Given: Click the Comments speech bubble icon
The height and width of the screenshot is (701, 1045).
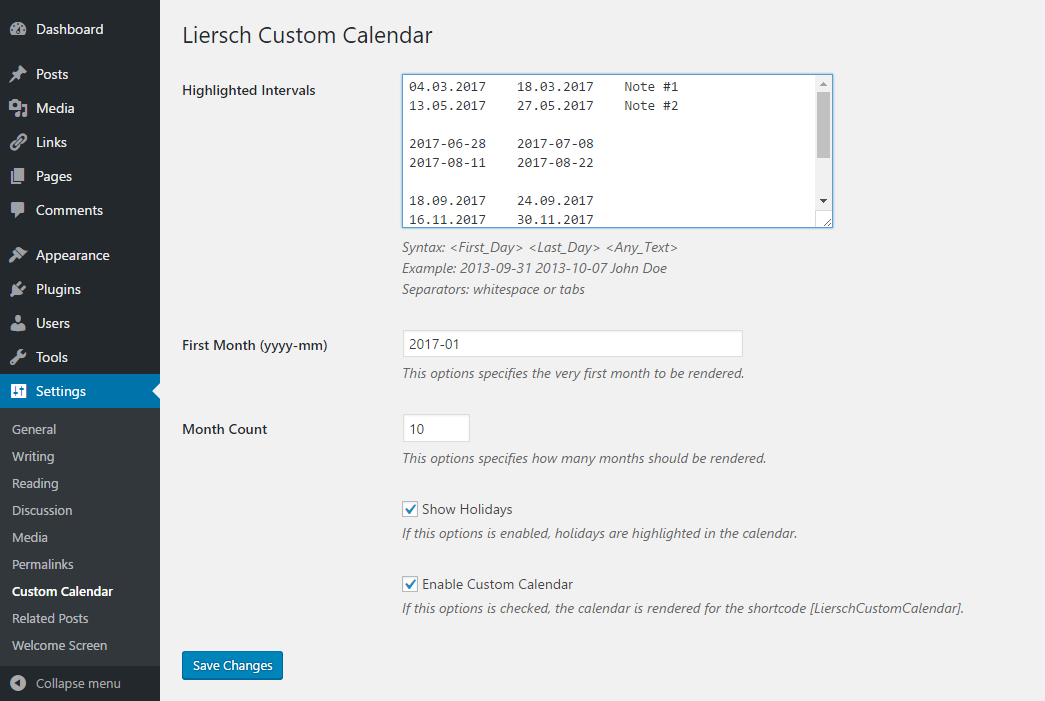Looking at the screenshot, I should pos(18,210).
